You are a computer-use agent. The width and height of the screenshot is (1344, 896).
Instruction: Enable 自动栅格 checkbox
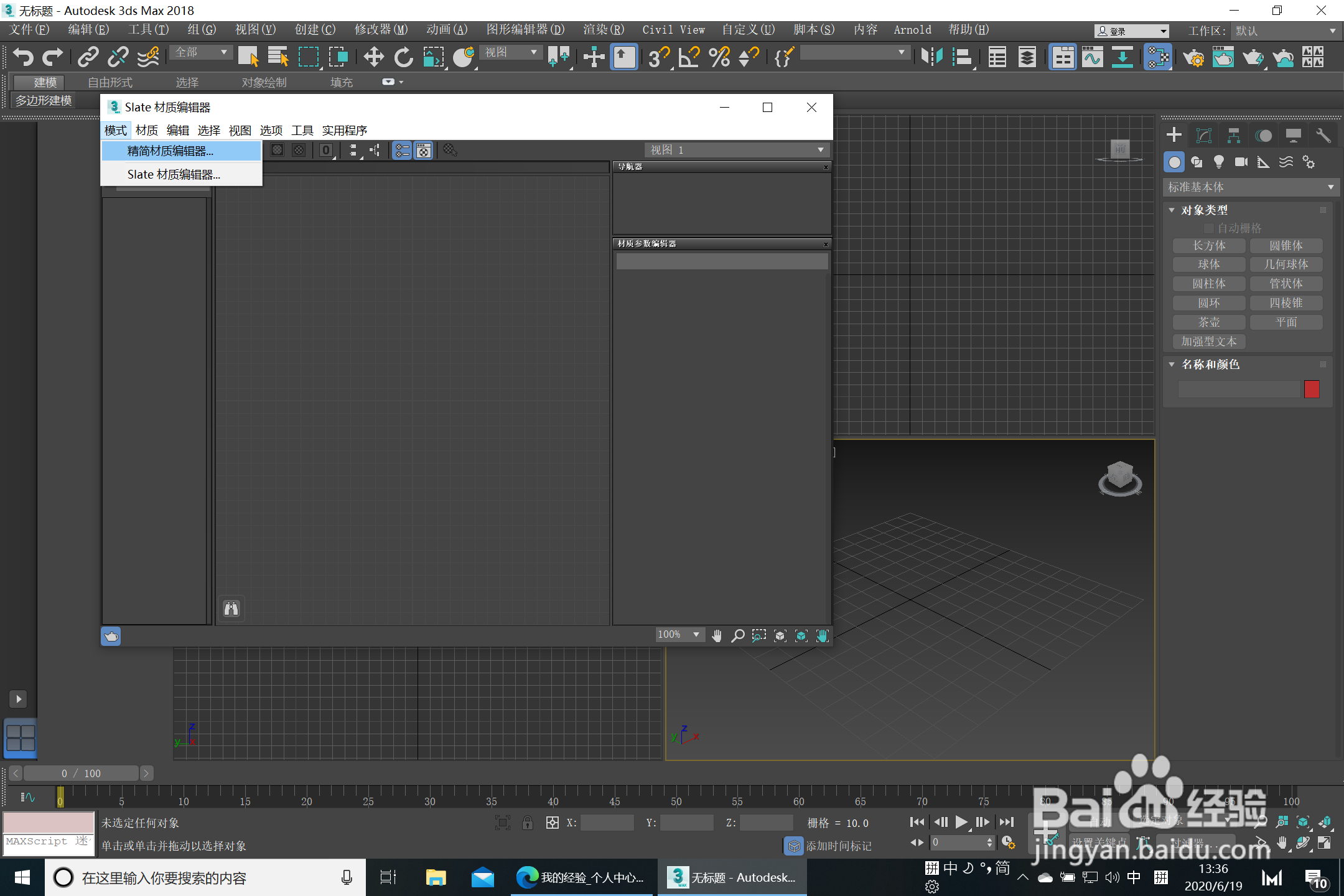1209,228
